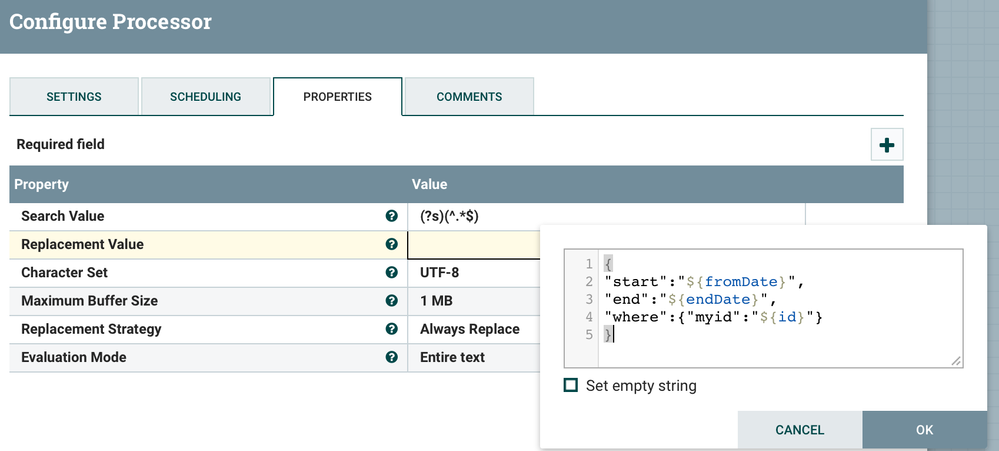Viewport: 999px width, 451px height.
Task: Click help icon next to Maximum Buffer Size
Action: point(391,300)
